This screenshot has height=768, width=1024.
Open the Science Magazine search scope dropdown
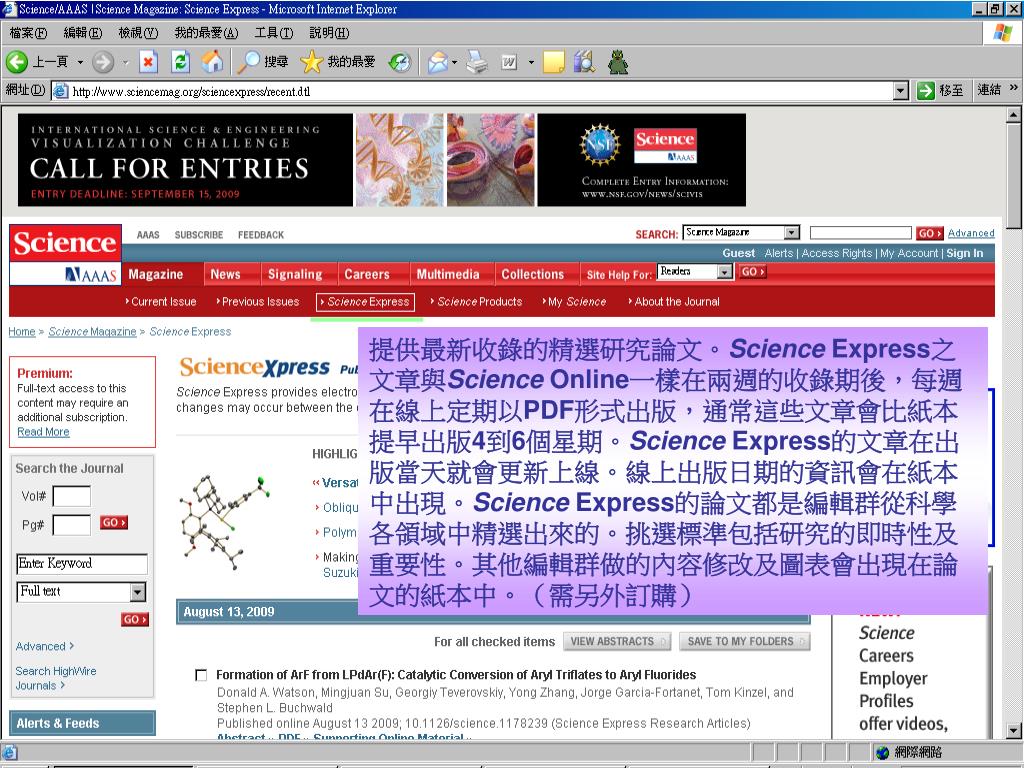pyautogui.click(x=792, y=232)
